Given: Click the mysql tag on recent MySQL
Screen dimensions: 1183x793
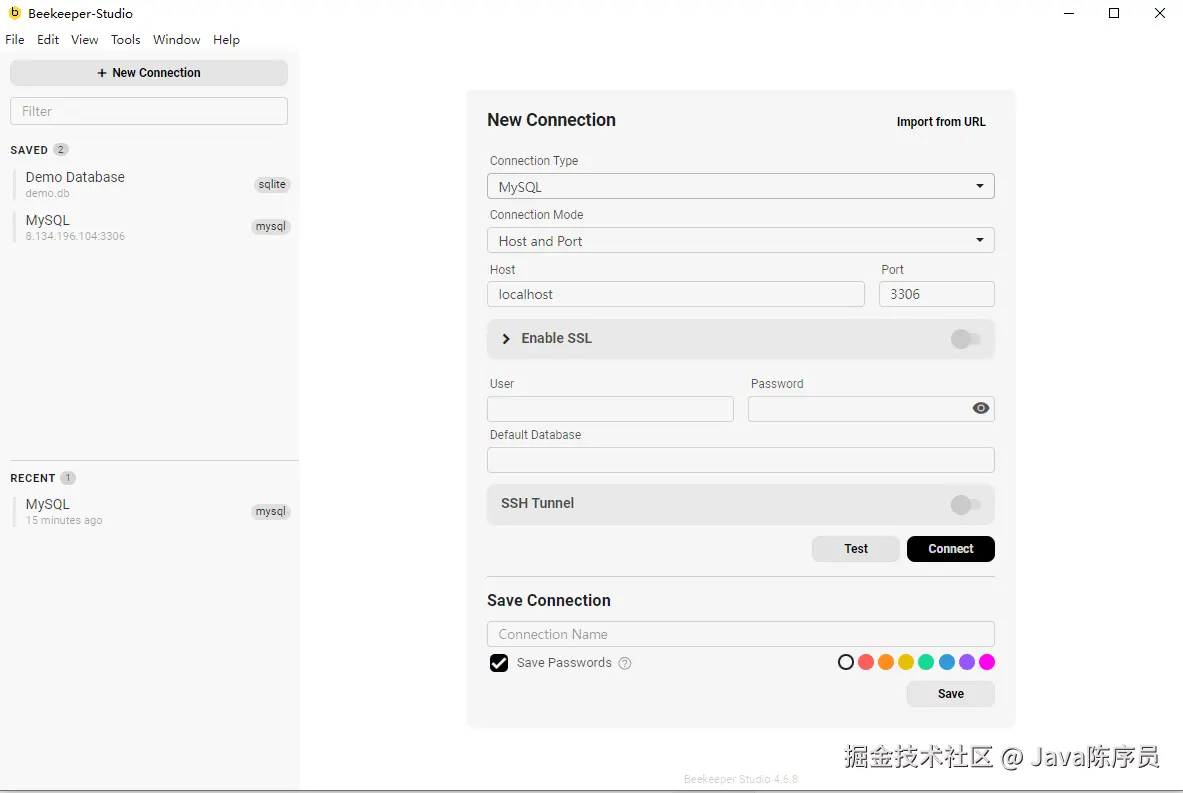Looking at the screenshot, I should tap(270, 512).
